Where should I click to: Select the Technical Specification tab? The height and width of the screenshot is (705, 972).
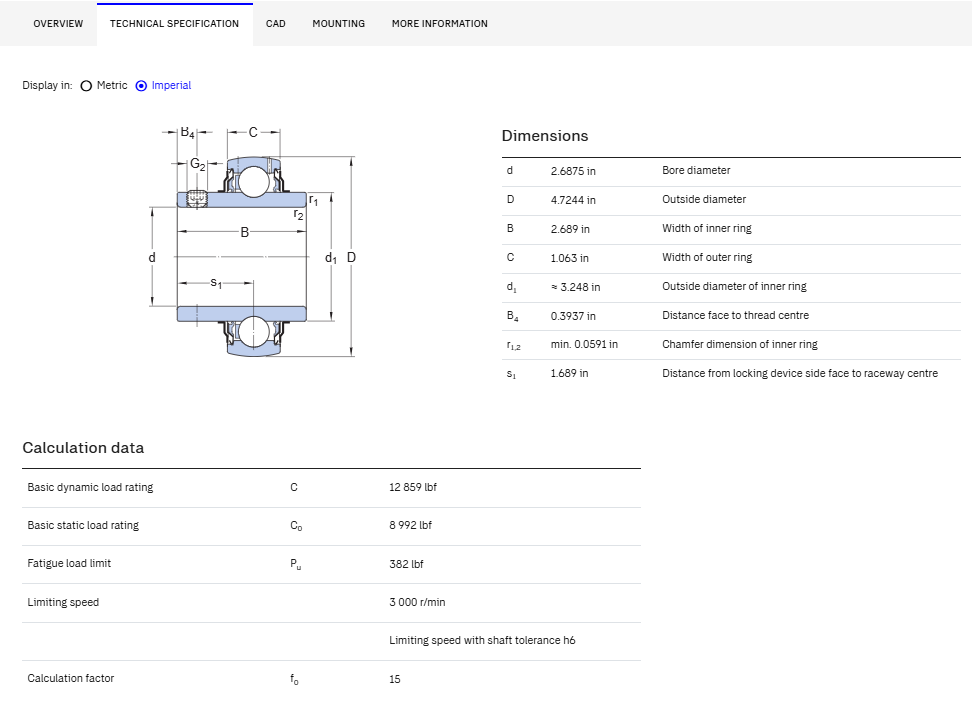click(x=174, y=24)
